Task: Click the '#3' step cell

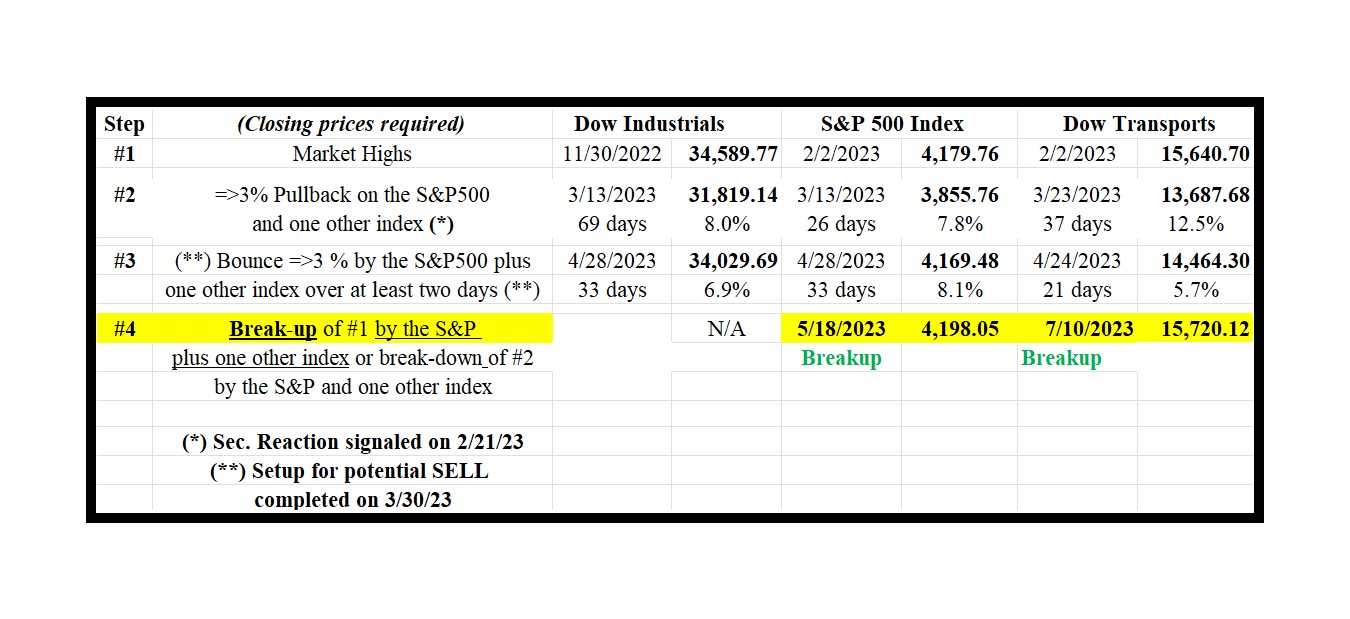Action: point(124,261)
